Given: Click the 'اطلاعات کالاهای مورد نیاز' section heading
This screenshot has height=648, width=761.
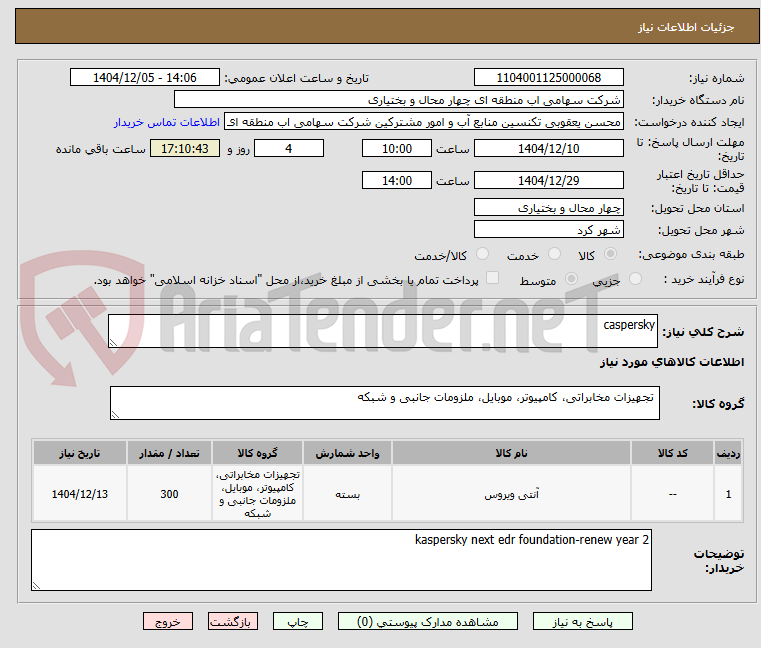Looking at the screenshot, I should click(x=672, y=362).
